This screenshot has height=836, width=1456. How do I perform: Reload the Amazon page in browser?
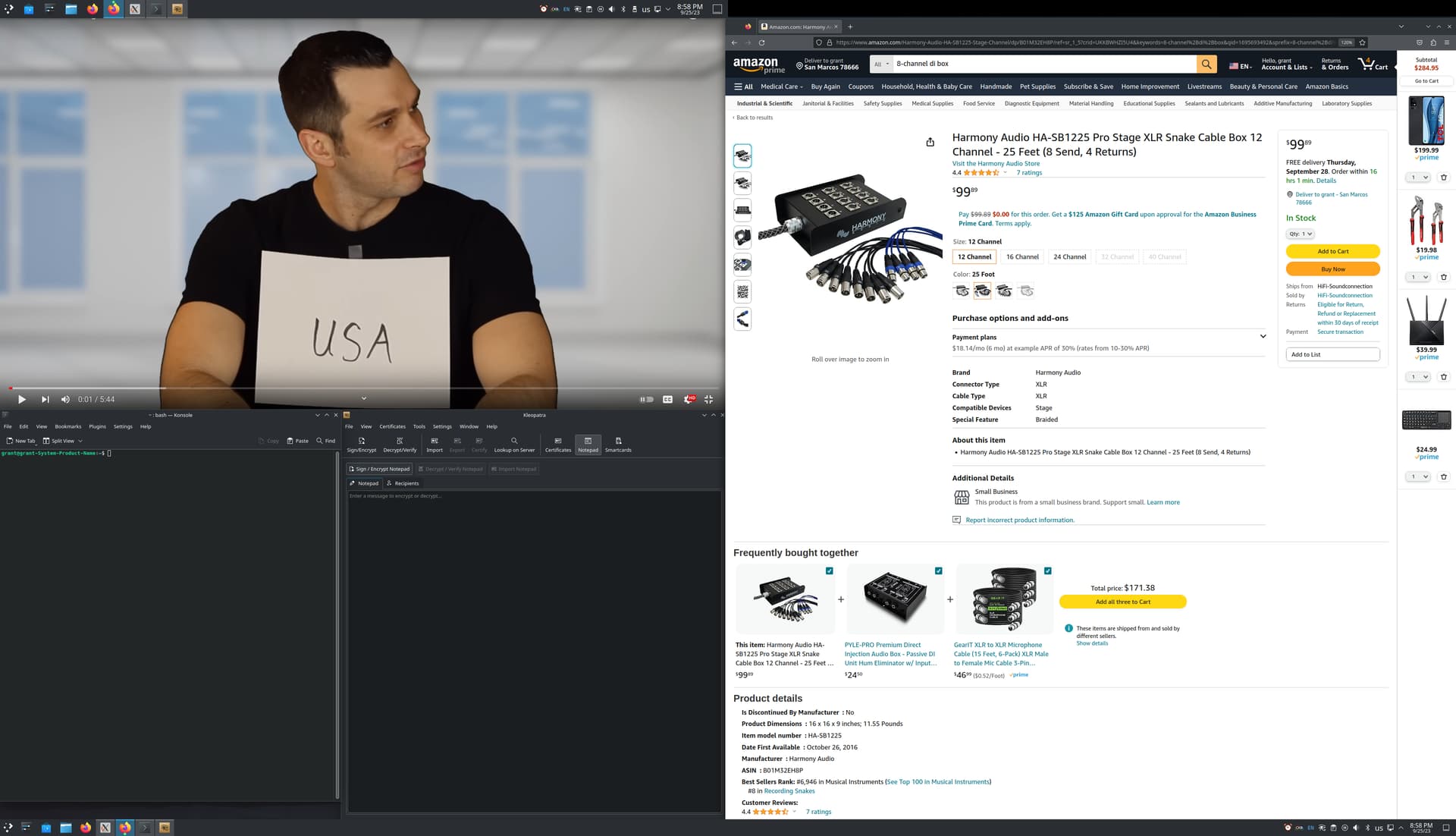point(761,42)
